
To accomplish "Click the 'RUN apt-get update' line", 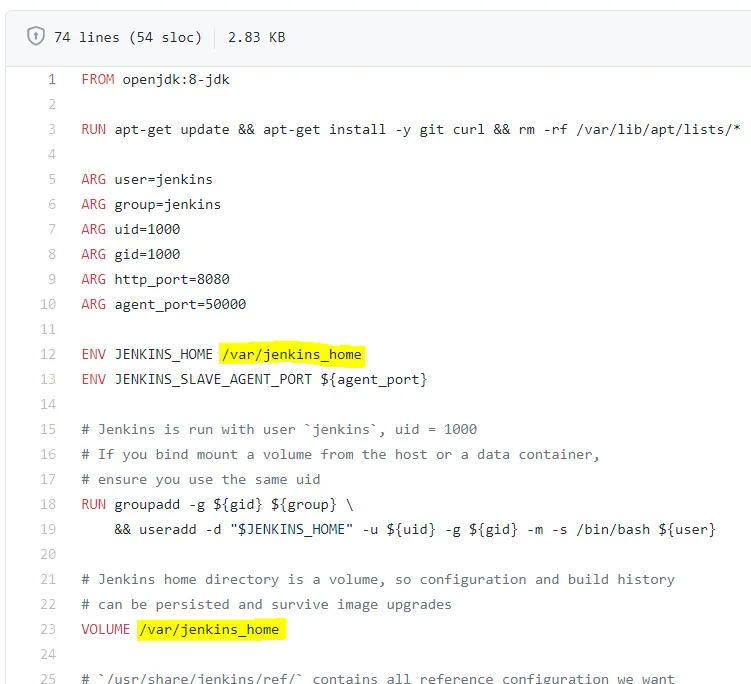I will (411, 130).
